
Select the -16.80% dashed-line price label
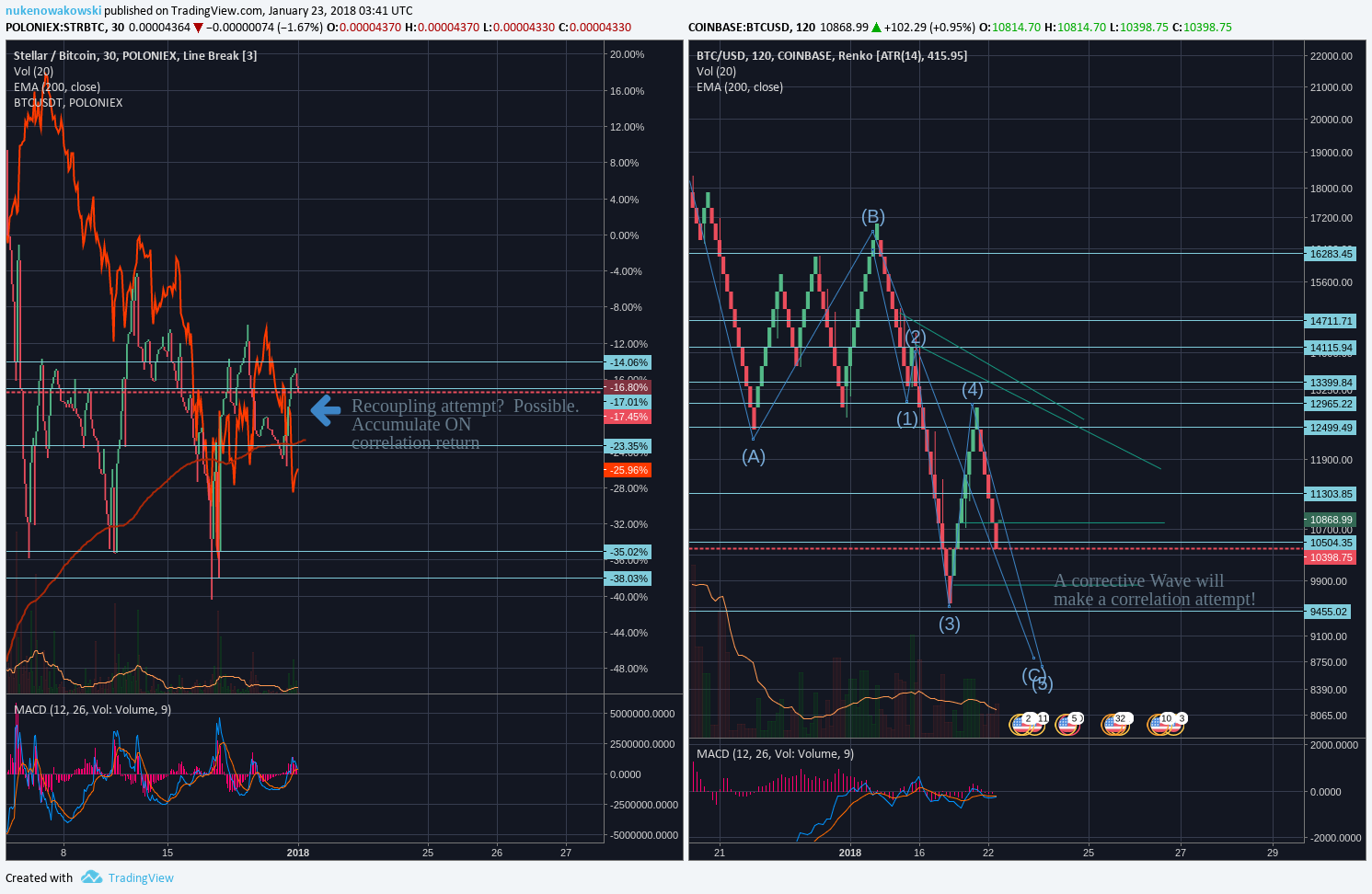[628, 387]
